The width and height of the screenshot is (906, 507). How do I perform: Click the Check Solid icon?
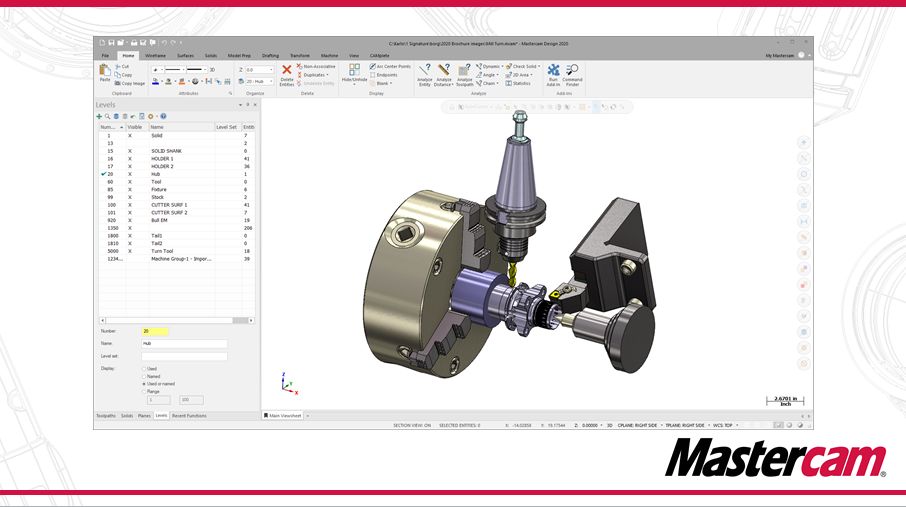coord(508,66)
